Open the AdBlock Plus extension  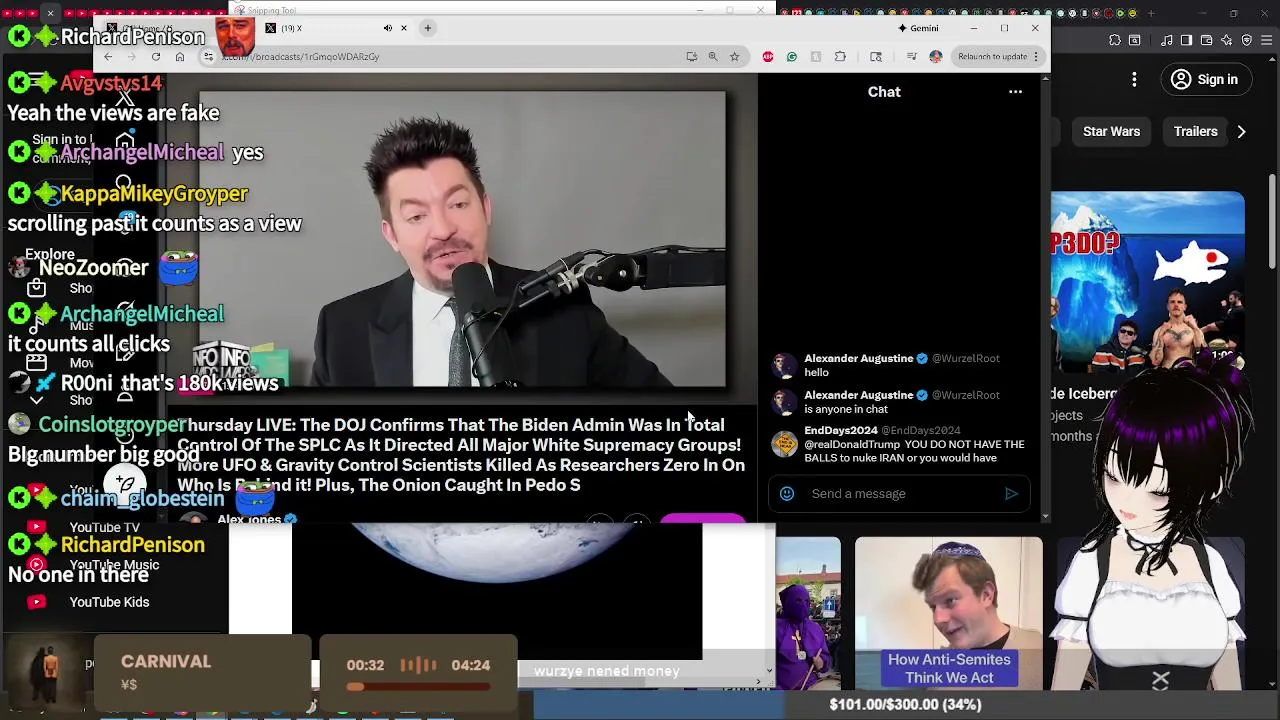tap(768, 57)
